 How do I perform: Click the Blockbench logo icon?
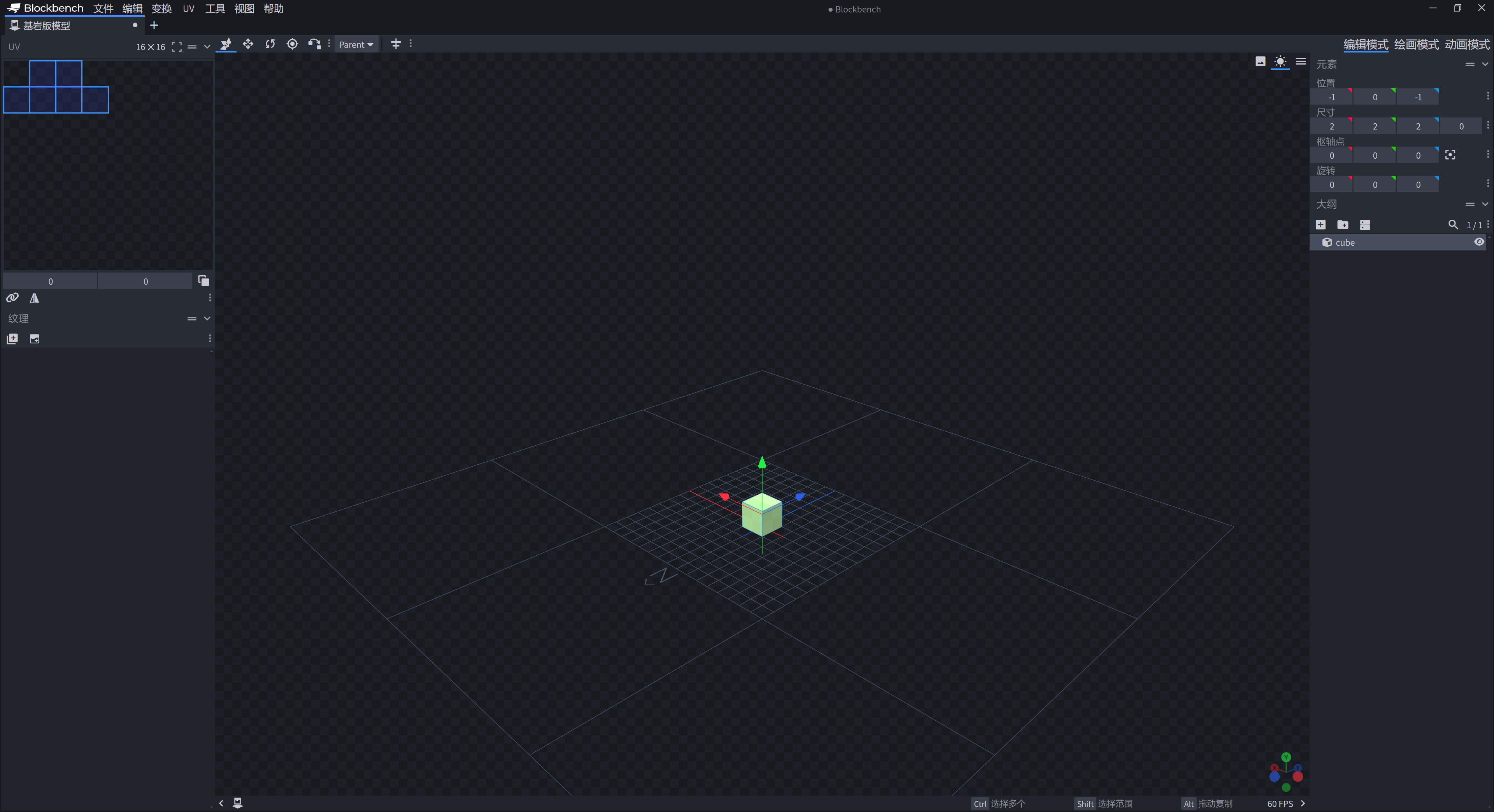(14, 8)
